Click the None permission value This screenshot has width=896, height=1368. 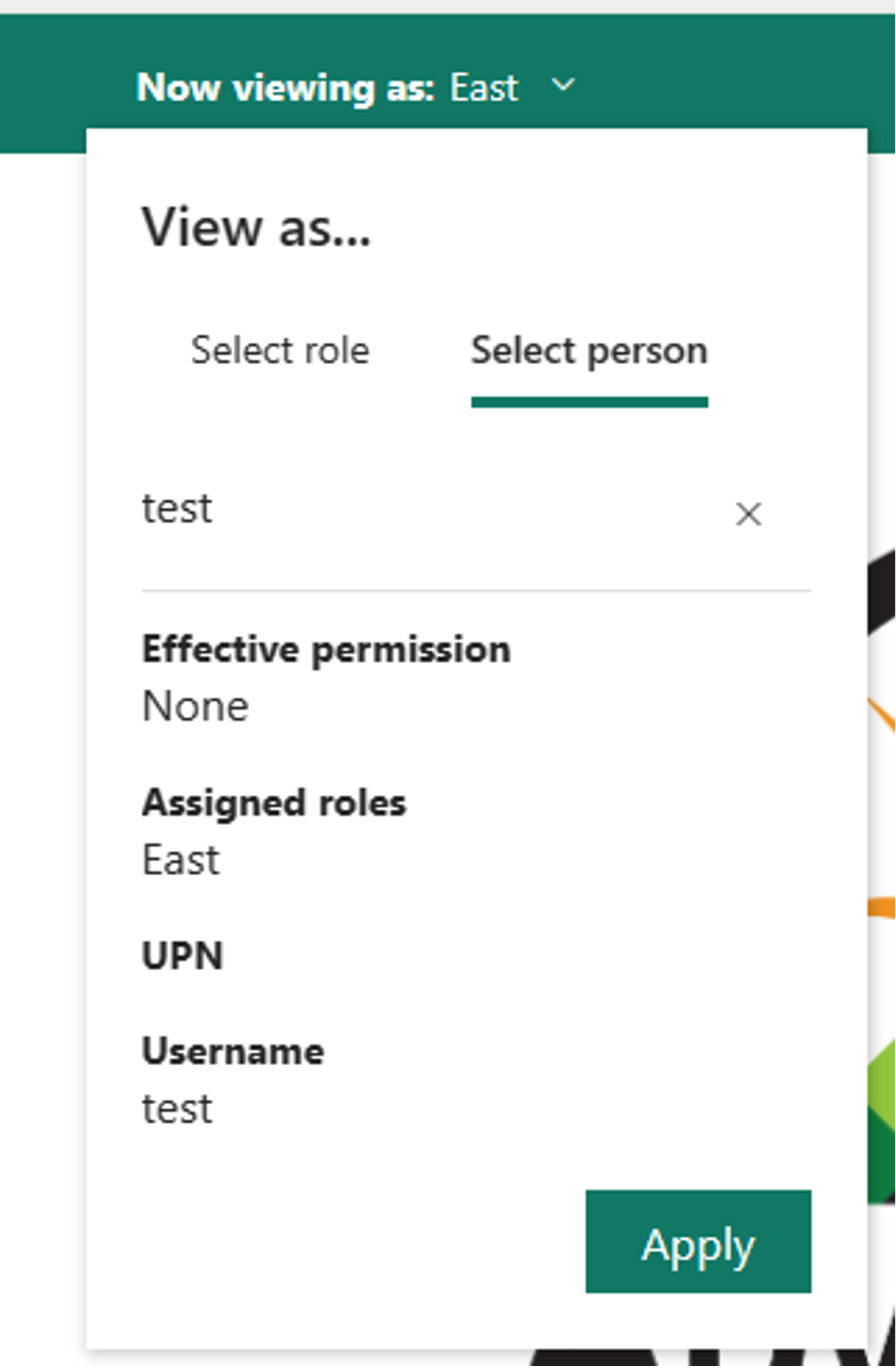[195, 706]
